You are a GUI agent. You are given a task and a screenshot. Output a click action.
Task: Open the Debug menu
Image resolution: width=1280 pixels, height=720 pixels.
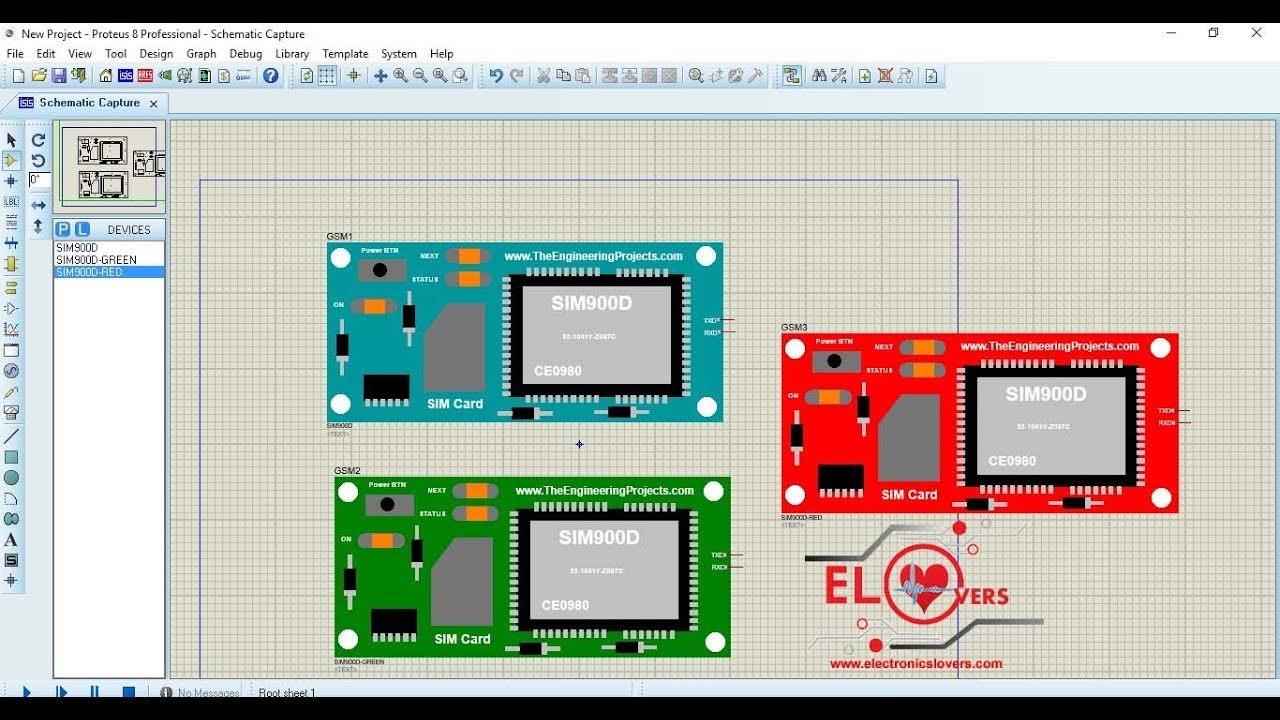tap(246, 54)
